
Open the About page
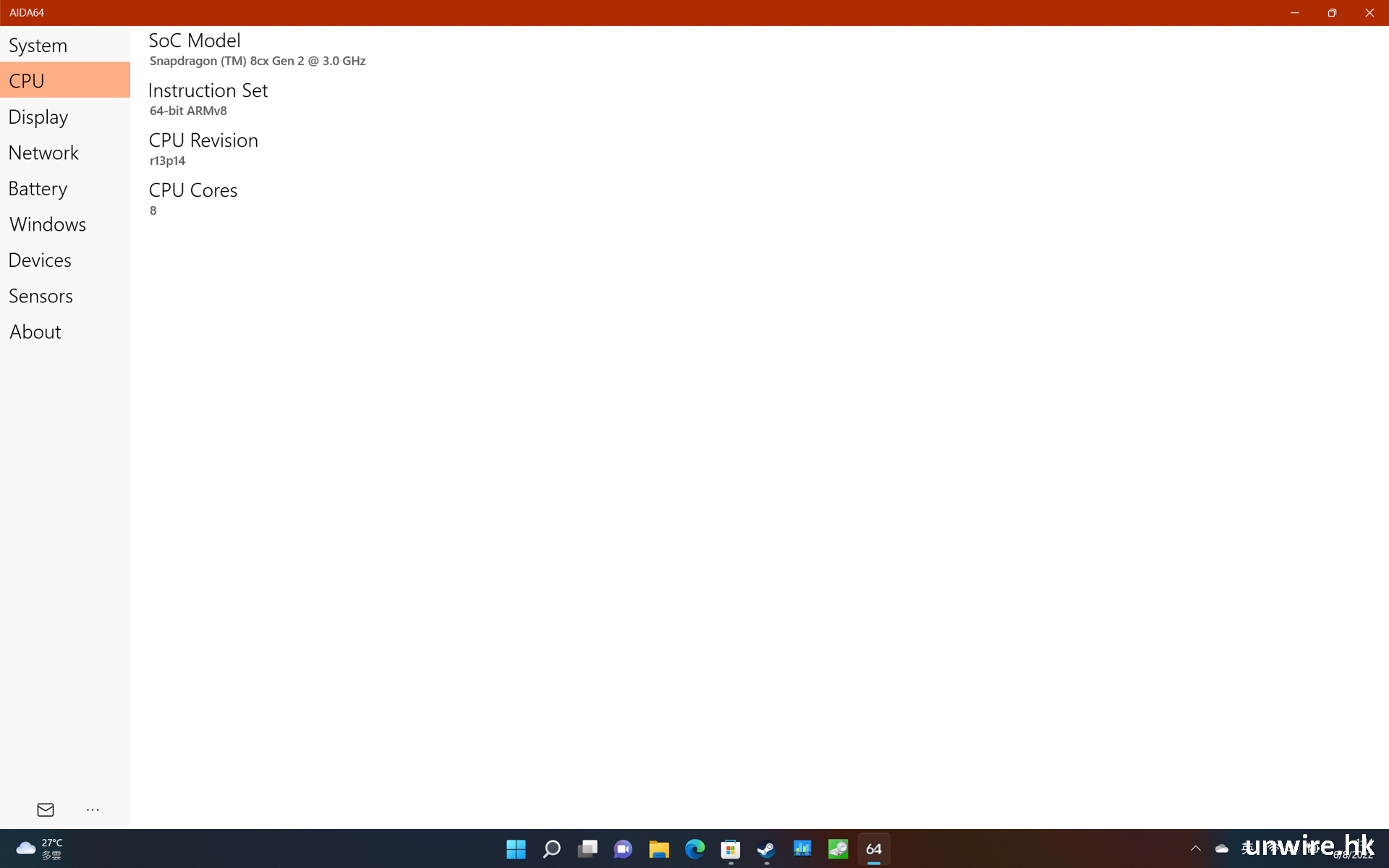point(35,332)
